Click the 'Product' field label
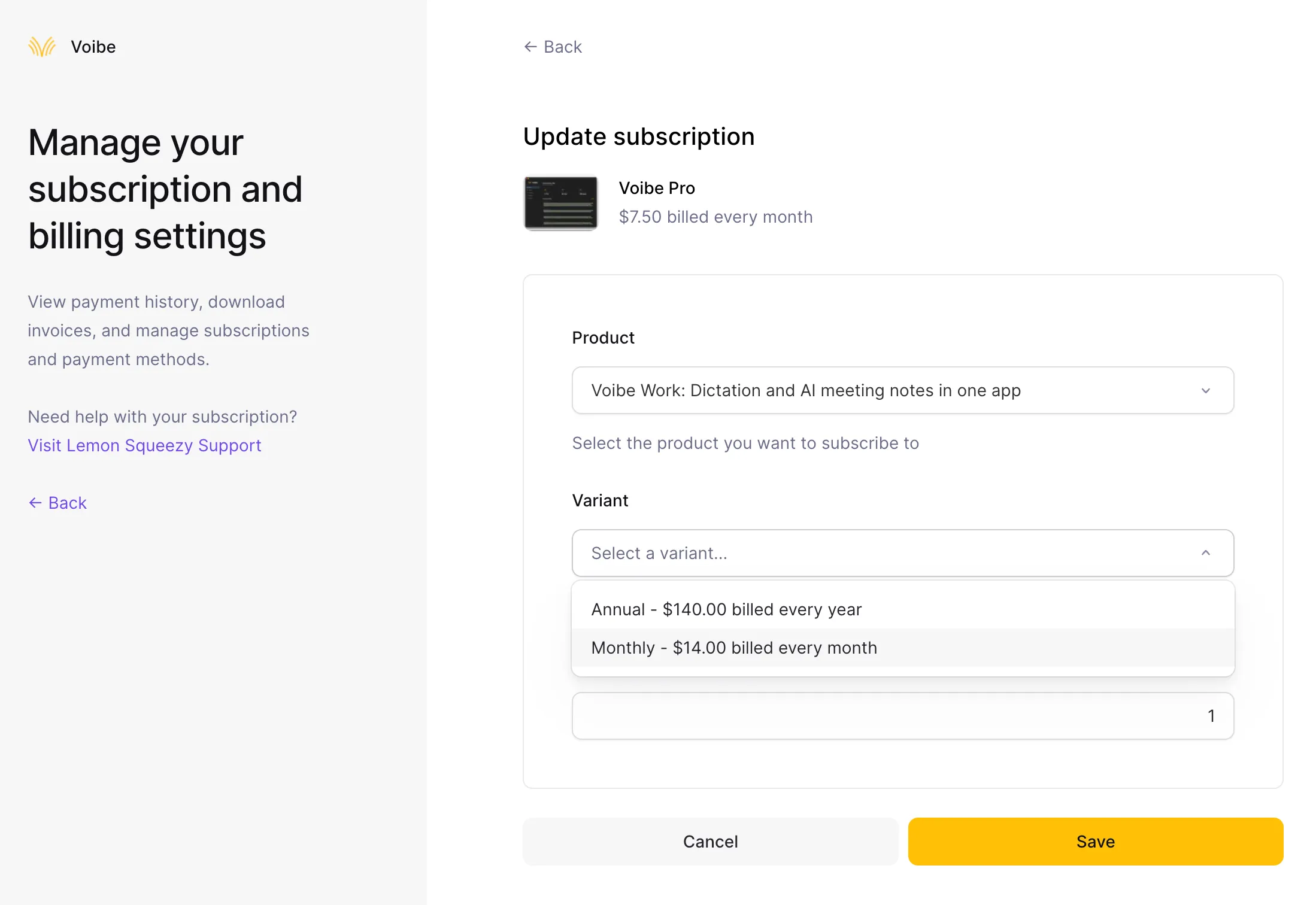 click(603, 338)
